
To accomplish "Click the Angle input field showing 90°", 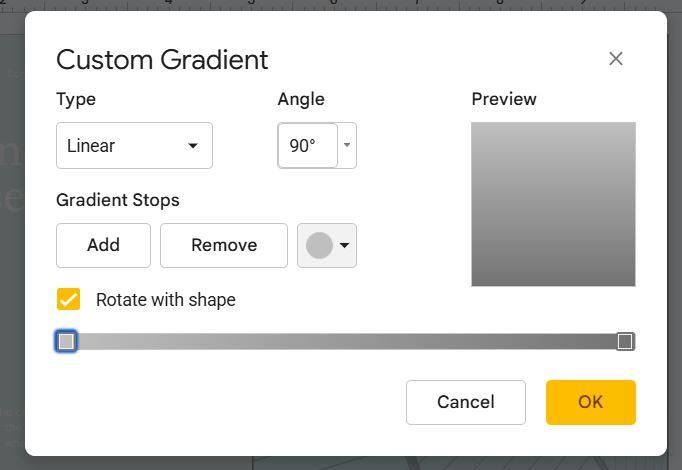I will [308, 145].
